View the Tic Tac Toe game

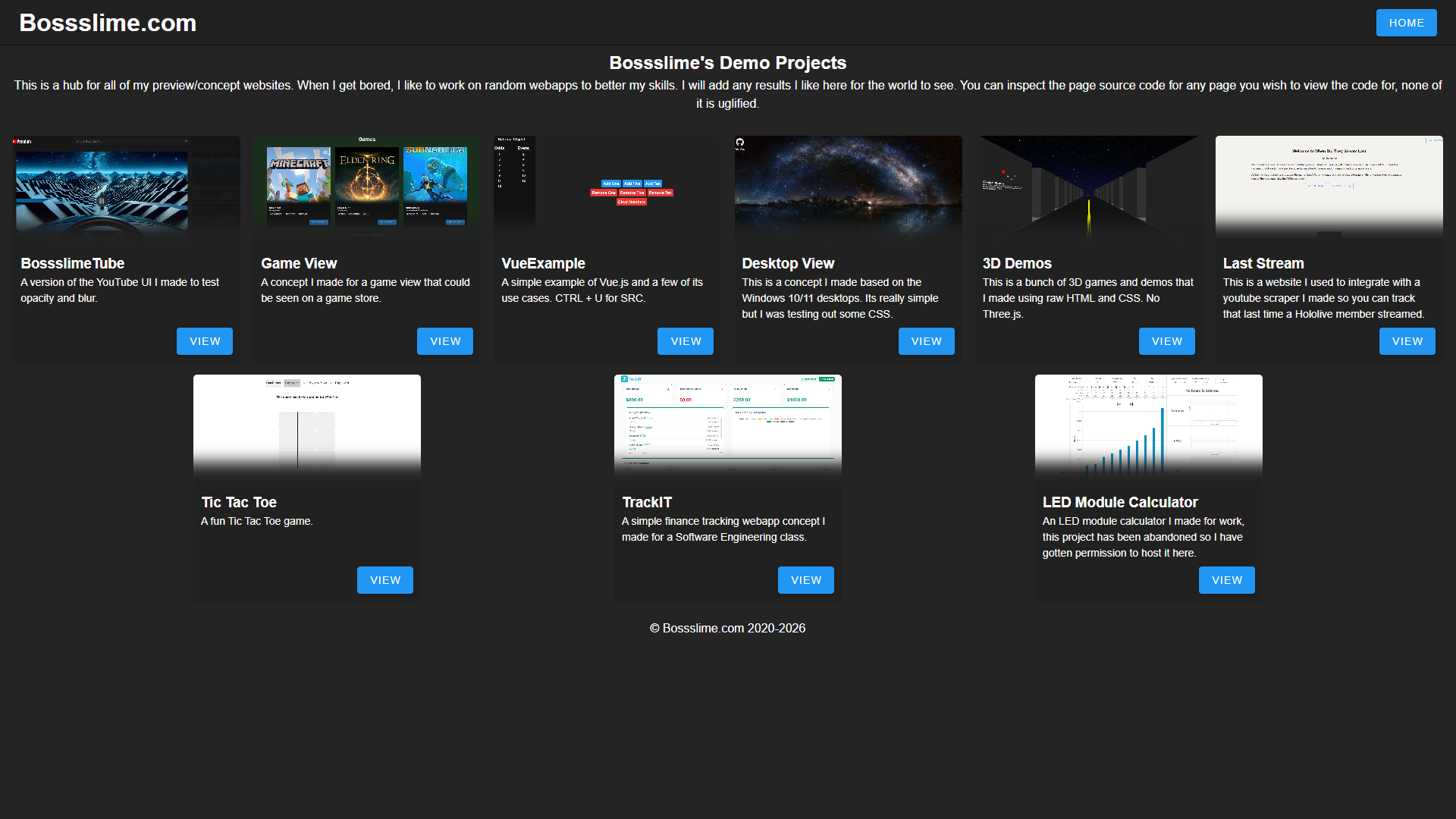pyautogui.click(x=384, y=579)
